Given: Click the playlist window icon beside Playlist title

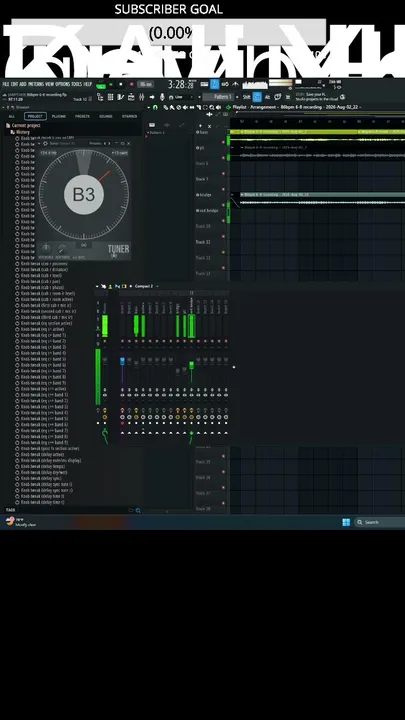Looking at the screenshot, I should pyautogui.click(x=228, y=107).
